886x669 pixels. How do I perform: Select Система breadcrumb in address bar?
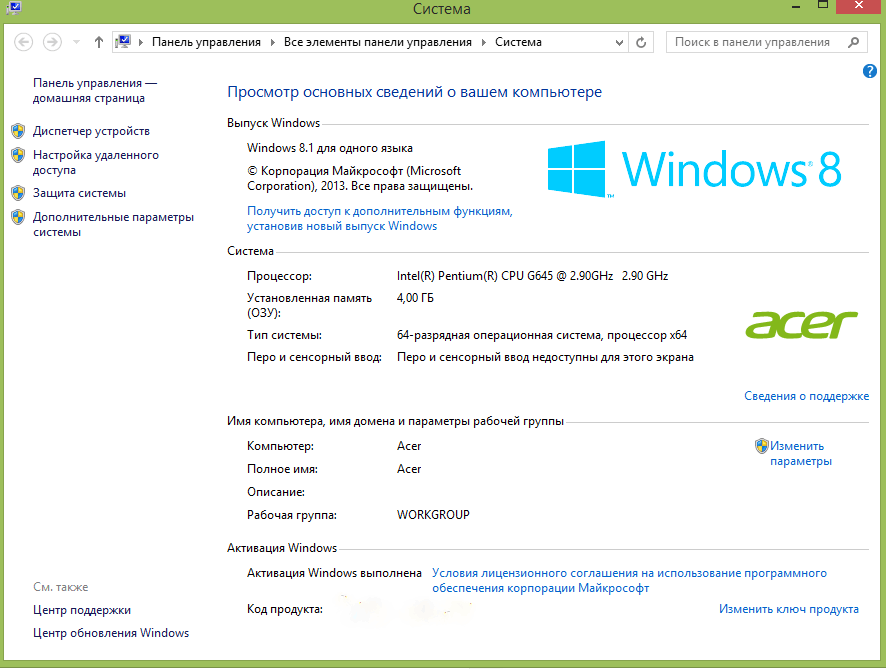[518, 42]
